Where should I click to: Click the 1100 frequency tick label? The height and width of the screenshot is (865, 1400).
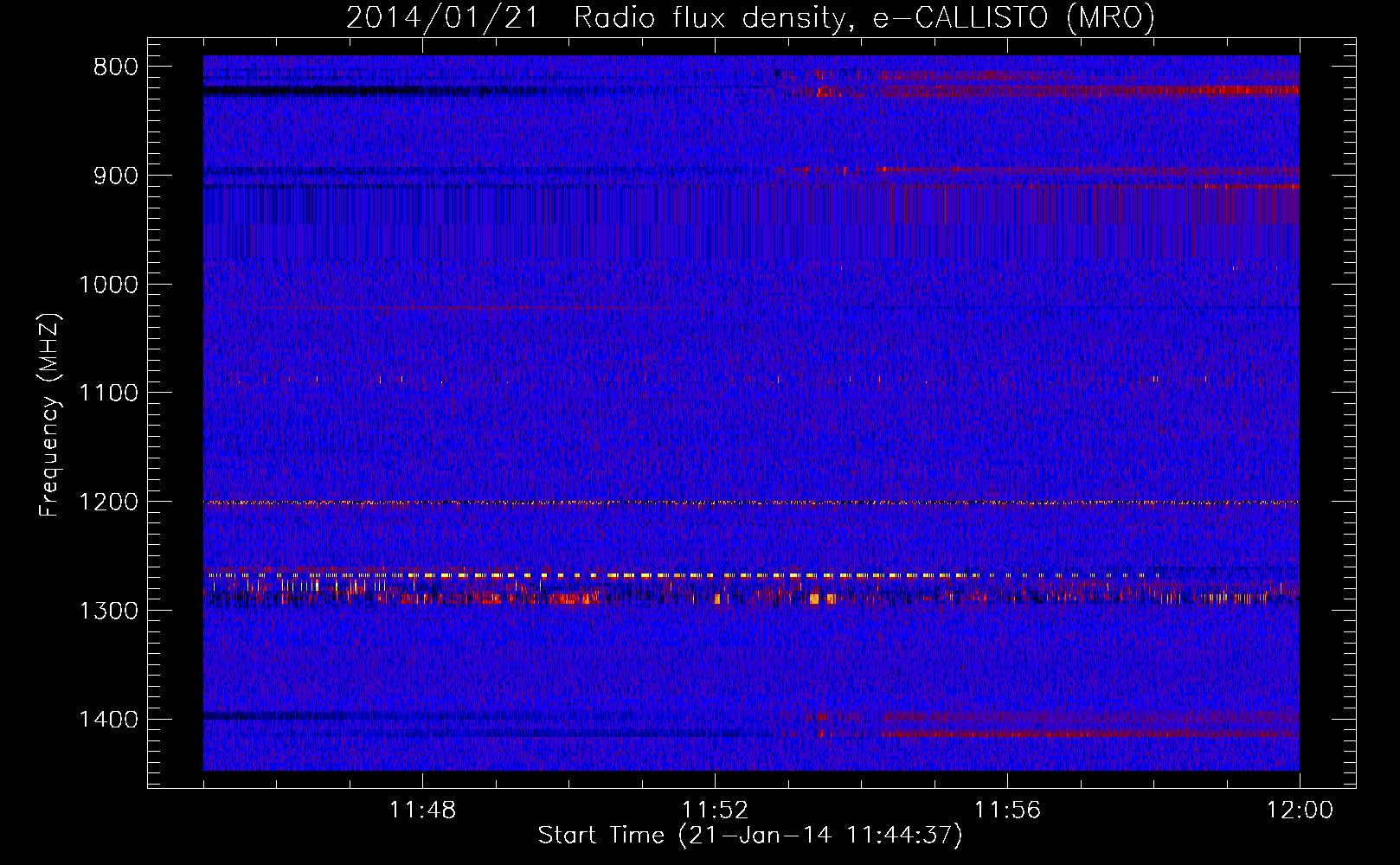pyautogui.click(x=108, y=394)
